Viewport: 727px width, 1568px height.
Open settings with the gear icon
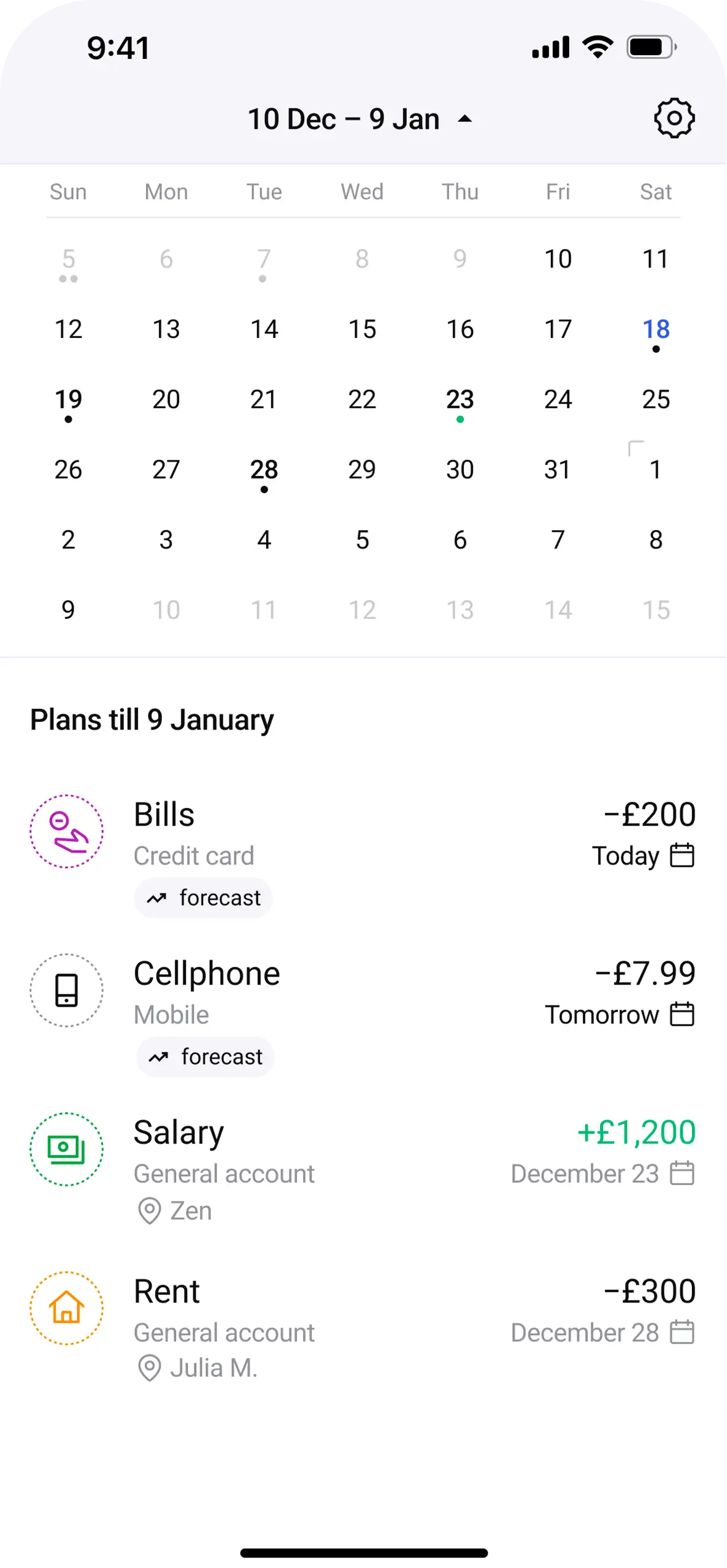tap(674, 118)
